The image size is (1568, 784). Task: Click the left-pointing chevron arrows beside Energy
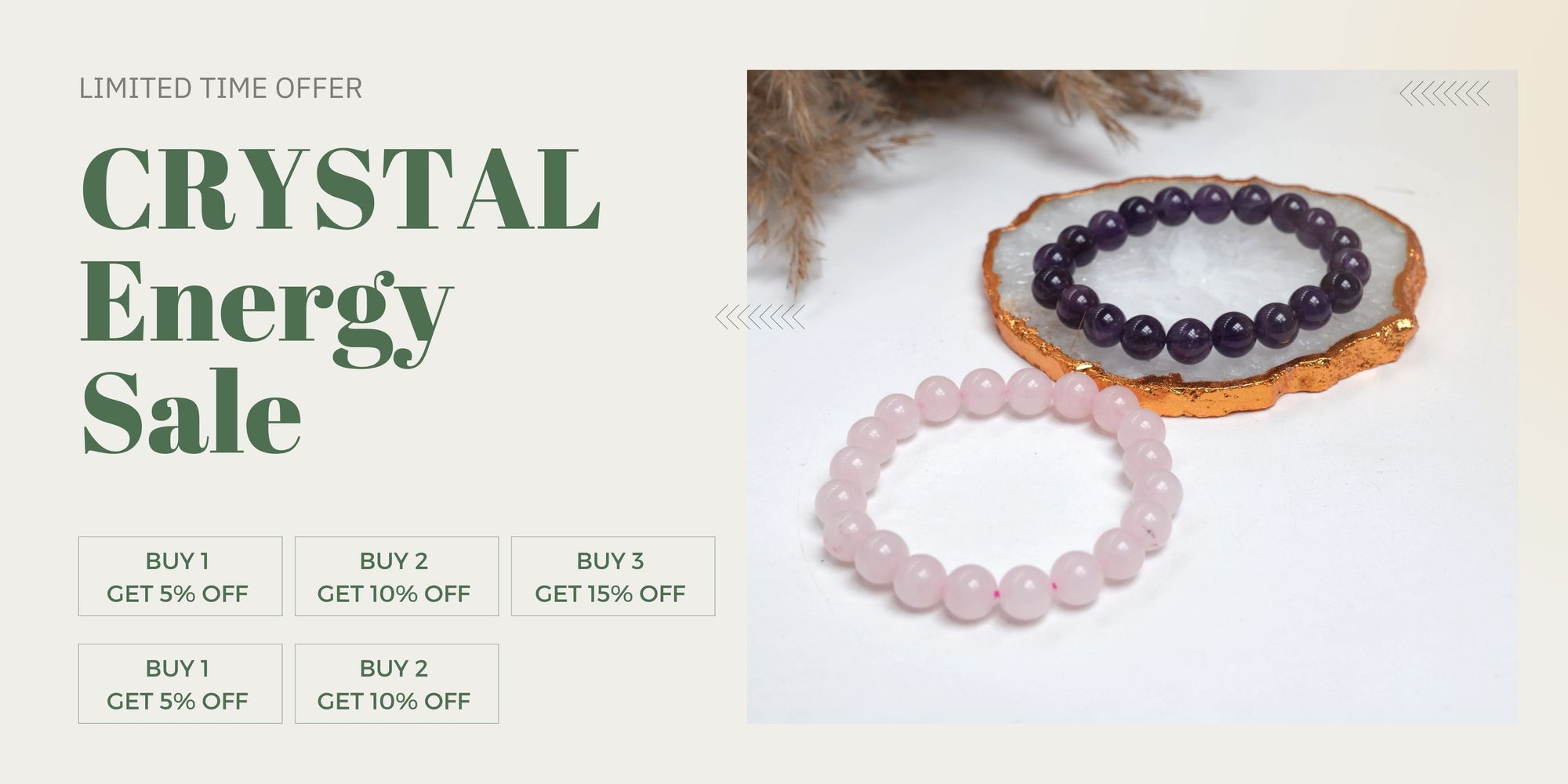(760, 318)
